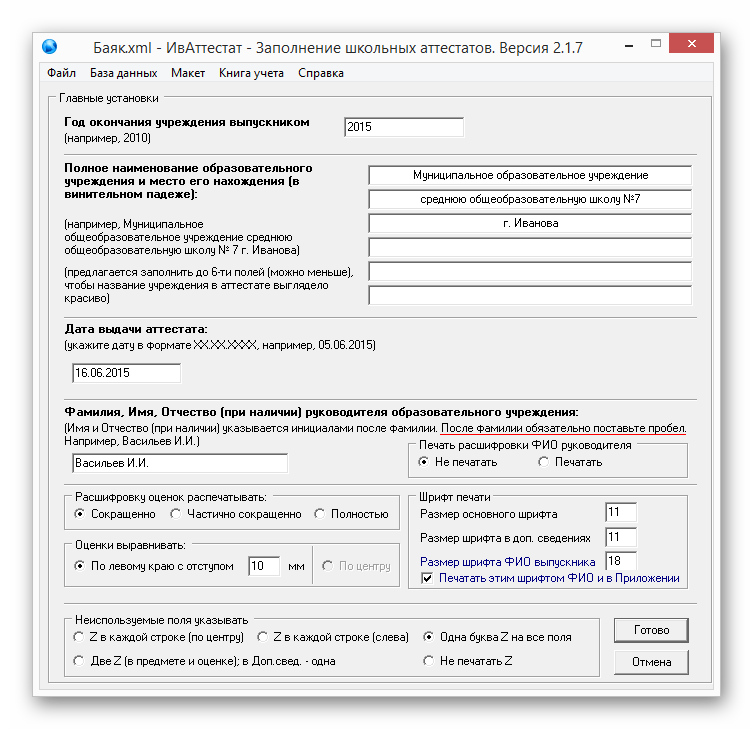Select 'Не печатать Z' option

[x=430, y=661]
